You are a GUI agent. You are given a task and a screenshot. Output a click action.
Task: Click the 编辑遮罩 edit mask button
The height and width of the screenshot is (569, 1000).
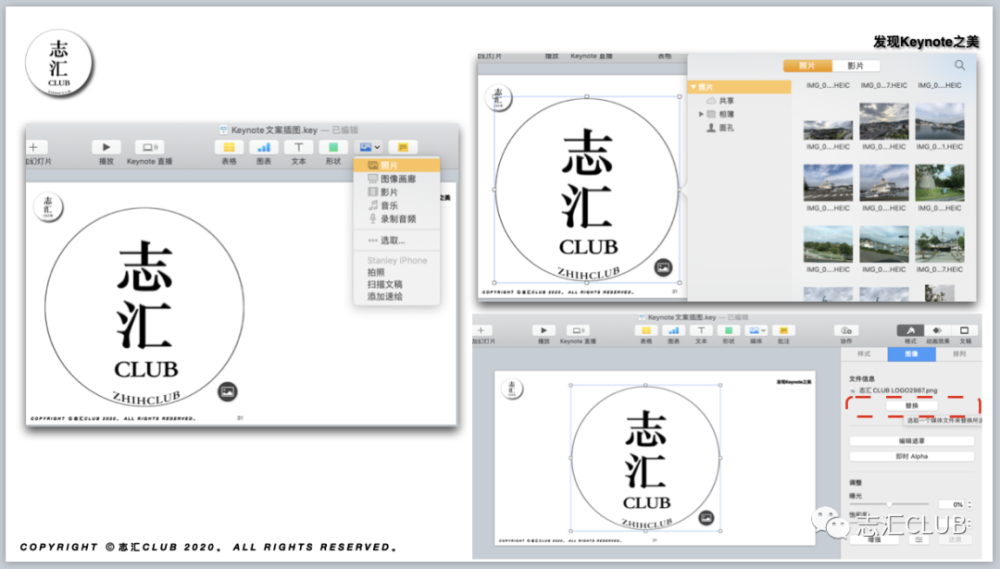coord(912,441)
